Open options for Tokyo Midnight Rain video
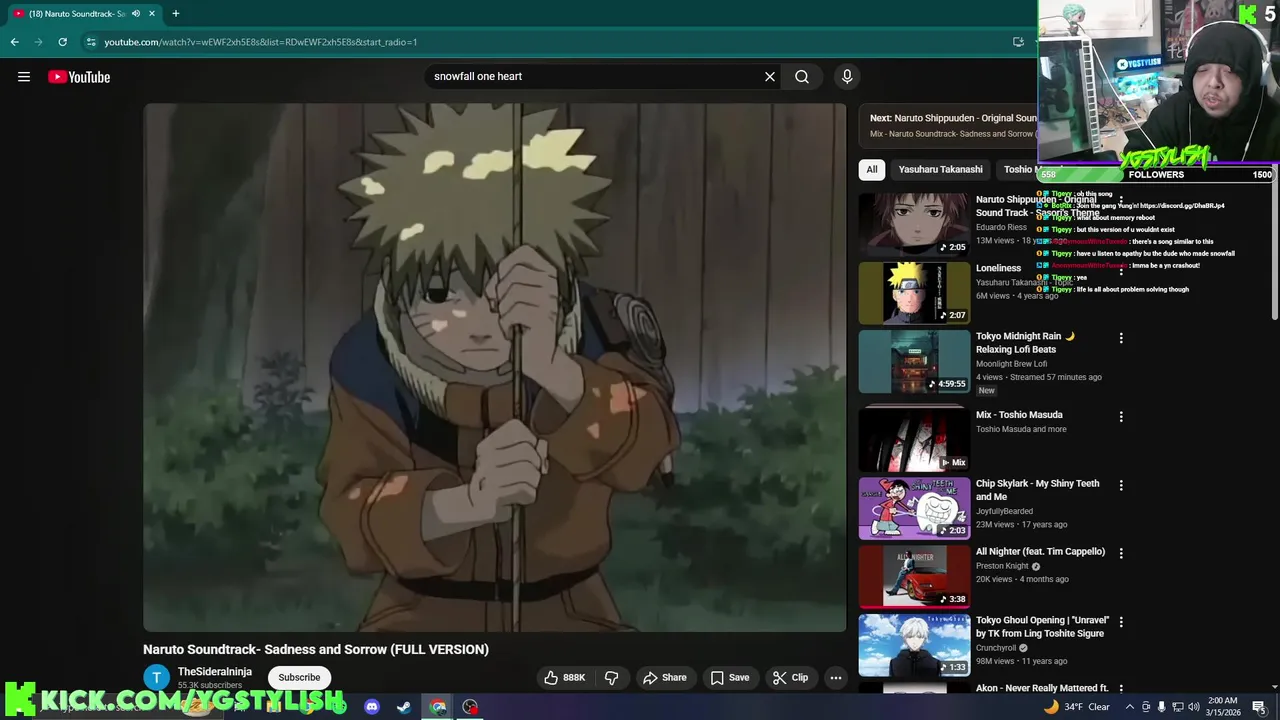 point(1121,338)
